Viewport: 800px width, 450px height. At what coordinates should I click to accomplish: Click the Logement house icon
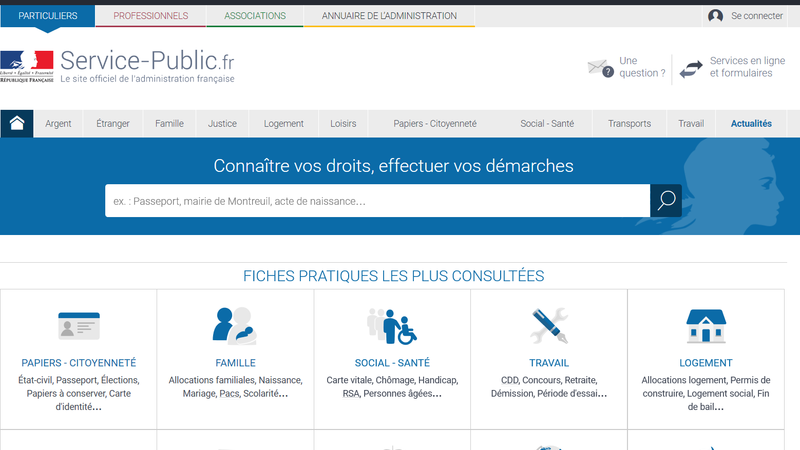706,326
